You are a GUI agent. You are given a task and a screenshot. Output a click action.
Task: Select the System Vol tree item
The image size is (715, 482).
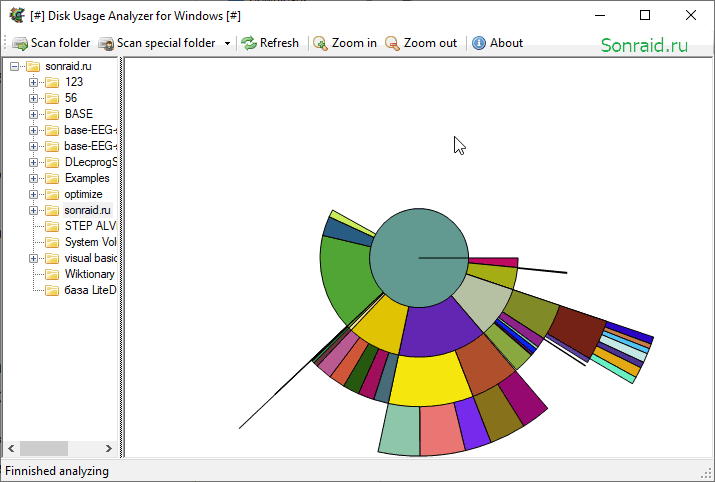(90, 242)
